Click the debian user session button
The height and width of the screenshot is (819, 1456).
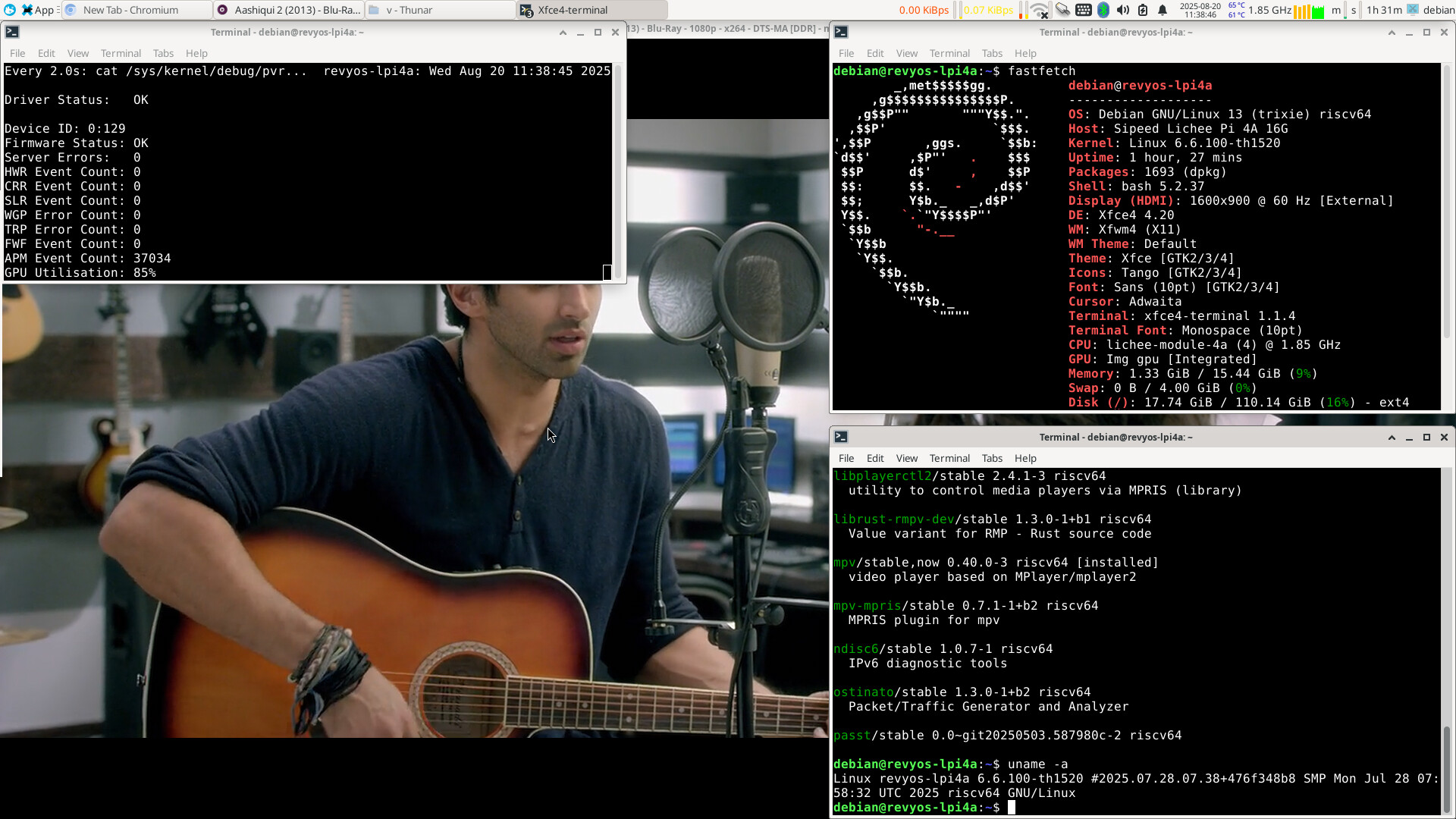(1432, 10)
